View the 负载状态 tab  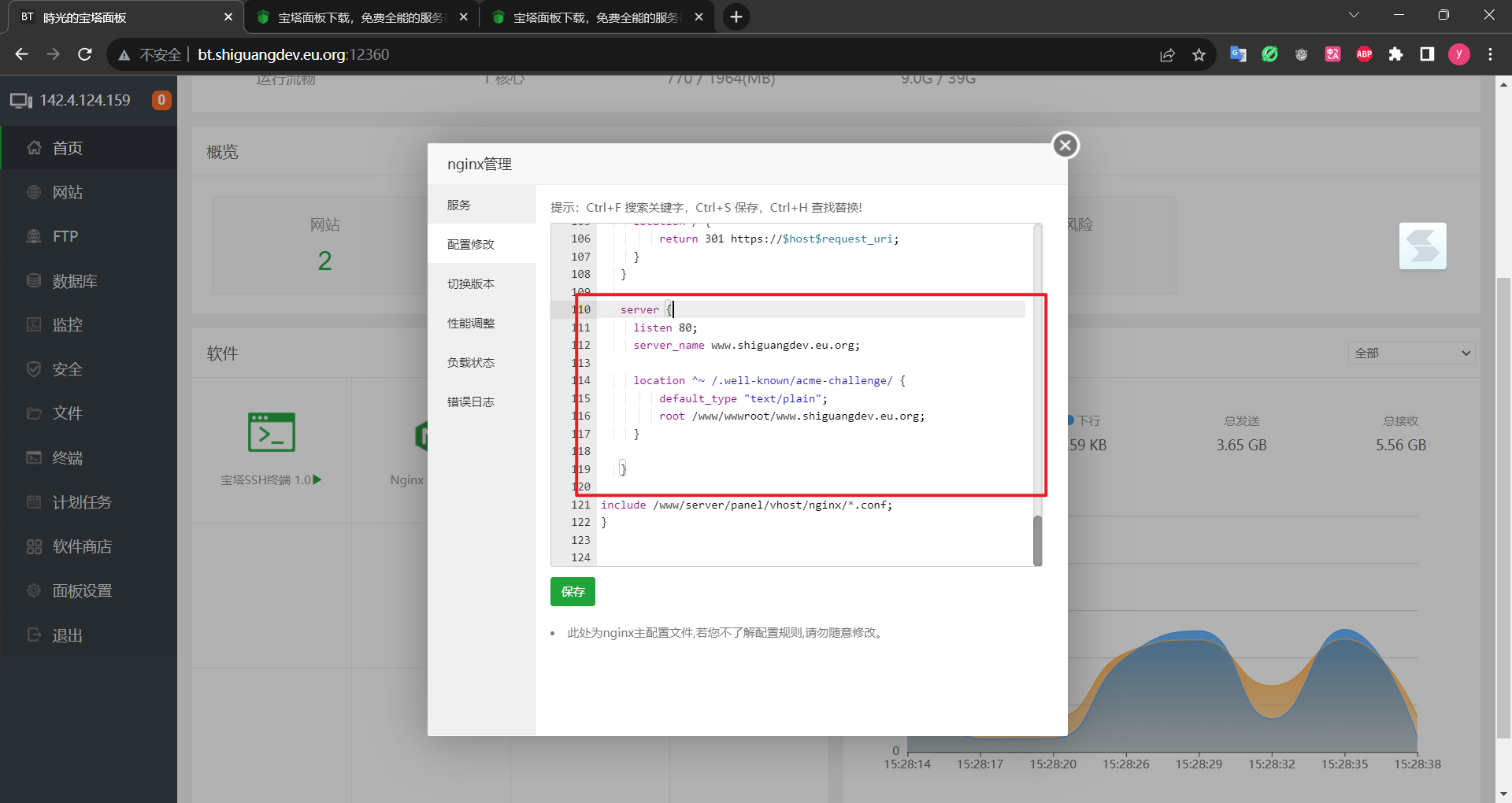tap(482, 362)
